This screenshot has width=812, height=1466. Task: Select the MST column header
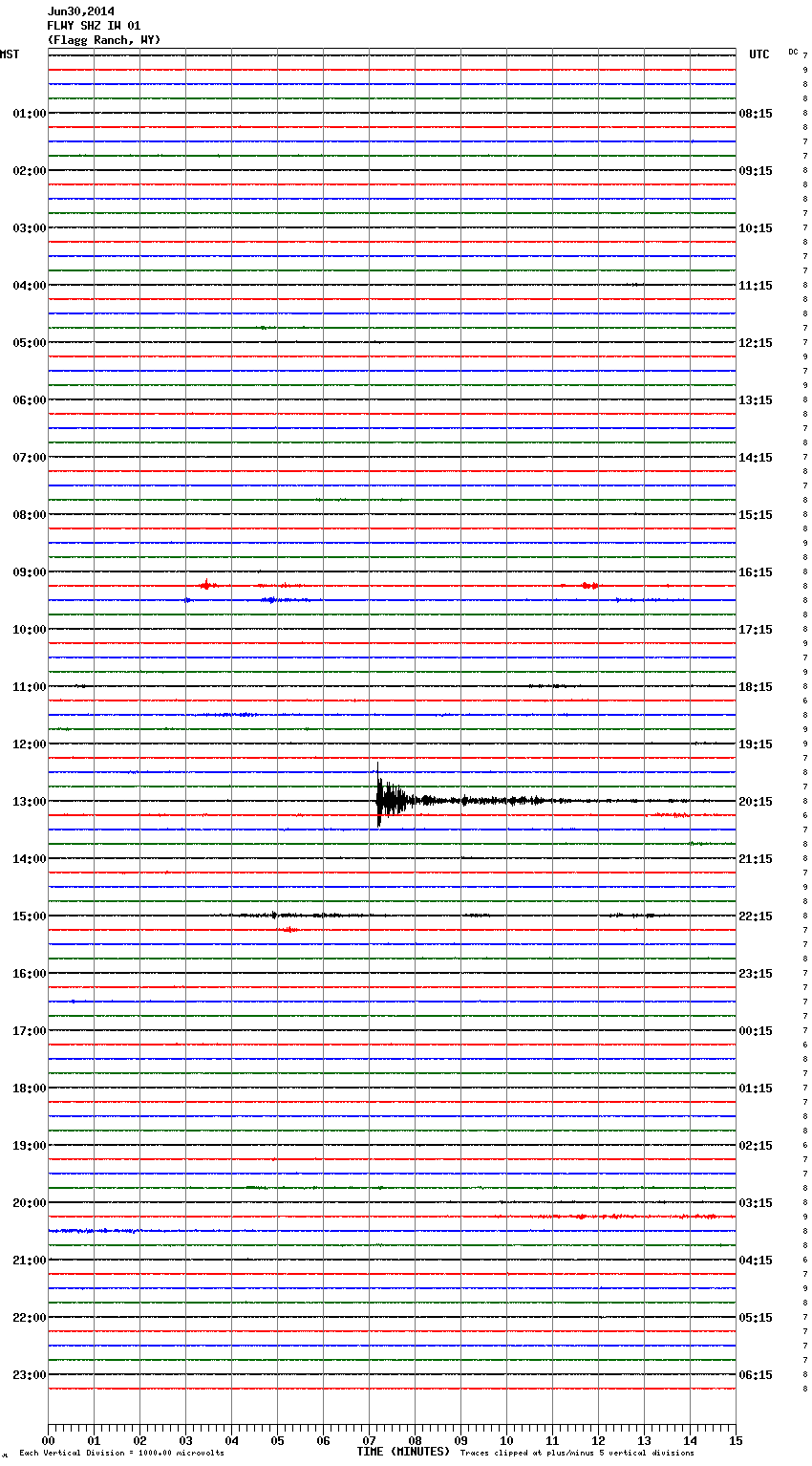click(10, 54)
